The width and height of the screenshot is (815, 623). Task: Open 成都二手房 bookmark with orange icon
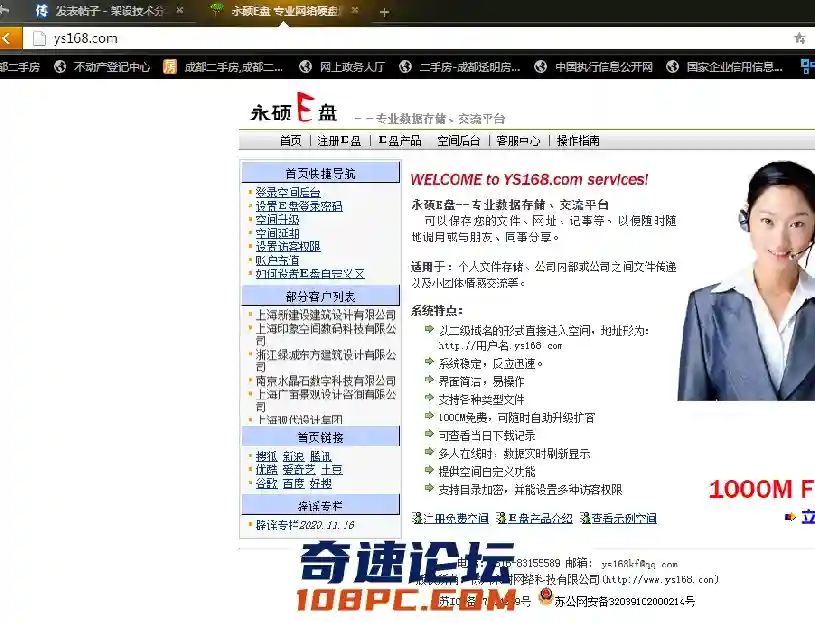coord(223,67)
